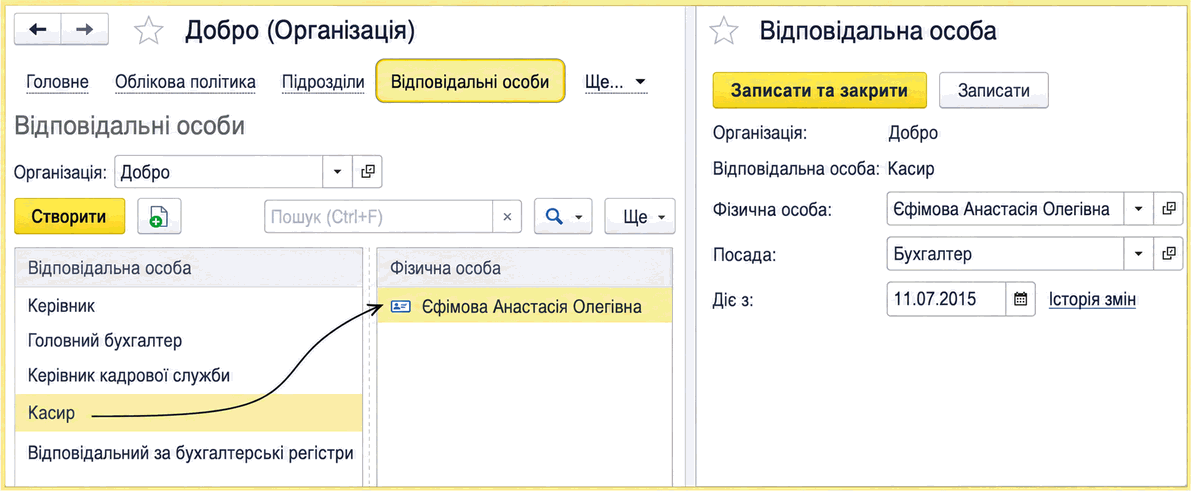Click the Організація input with Добро
This screenshot has width=1191, height=492.
click(x=220, y=172)
